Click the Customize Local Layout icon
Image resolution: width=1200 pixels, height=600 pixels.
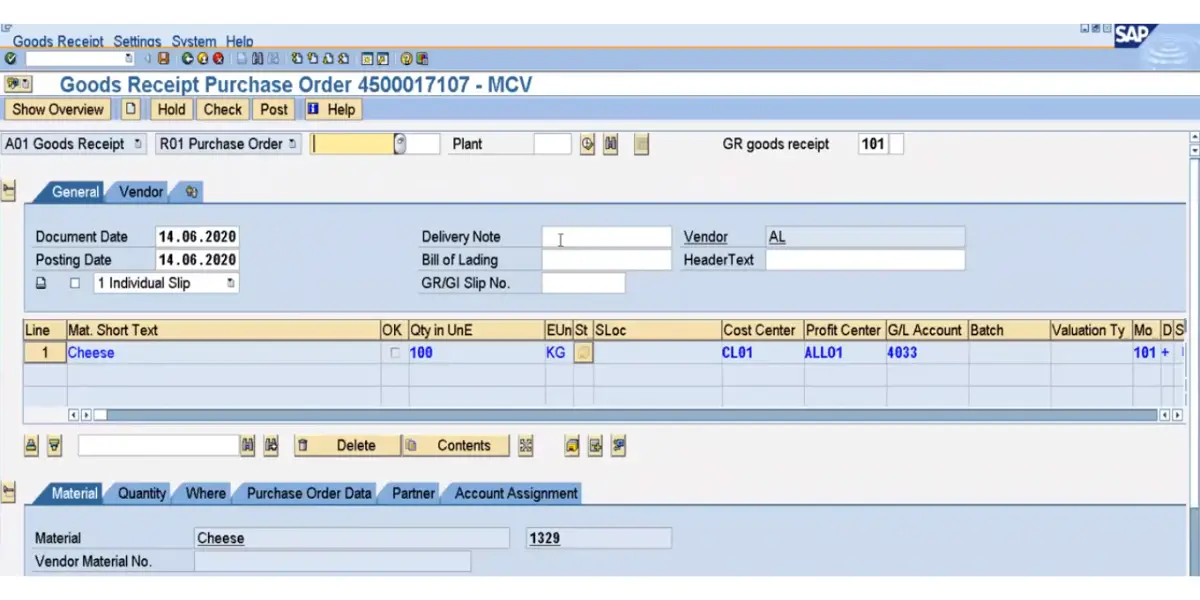tap(422, 58)
